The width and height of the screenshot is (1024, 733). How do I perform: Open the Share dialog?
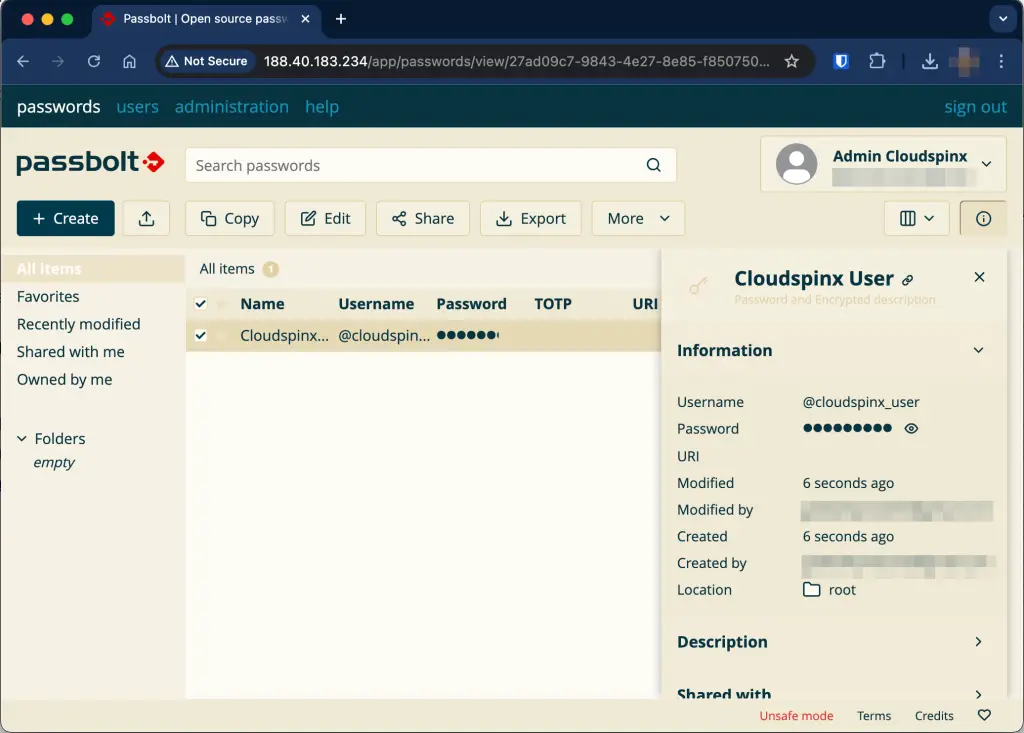click(x=422, y=218)
